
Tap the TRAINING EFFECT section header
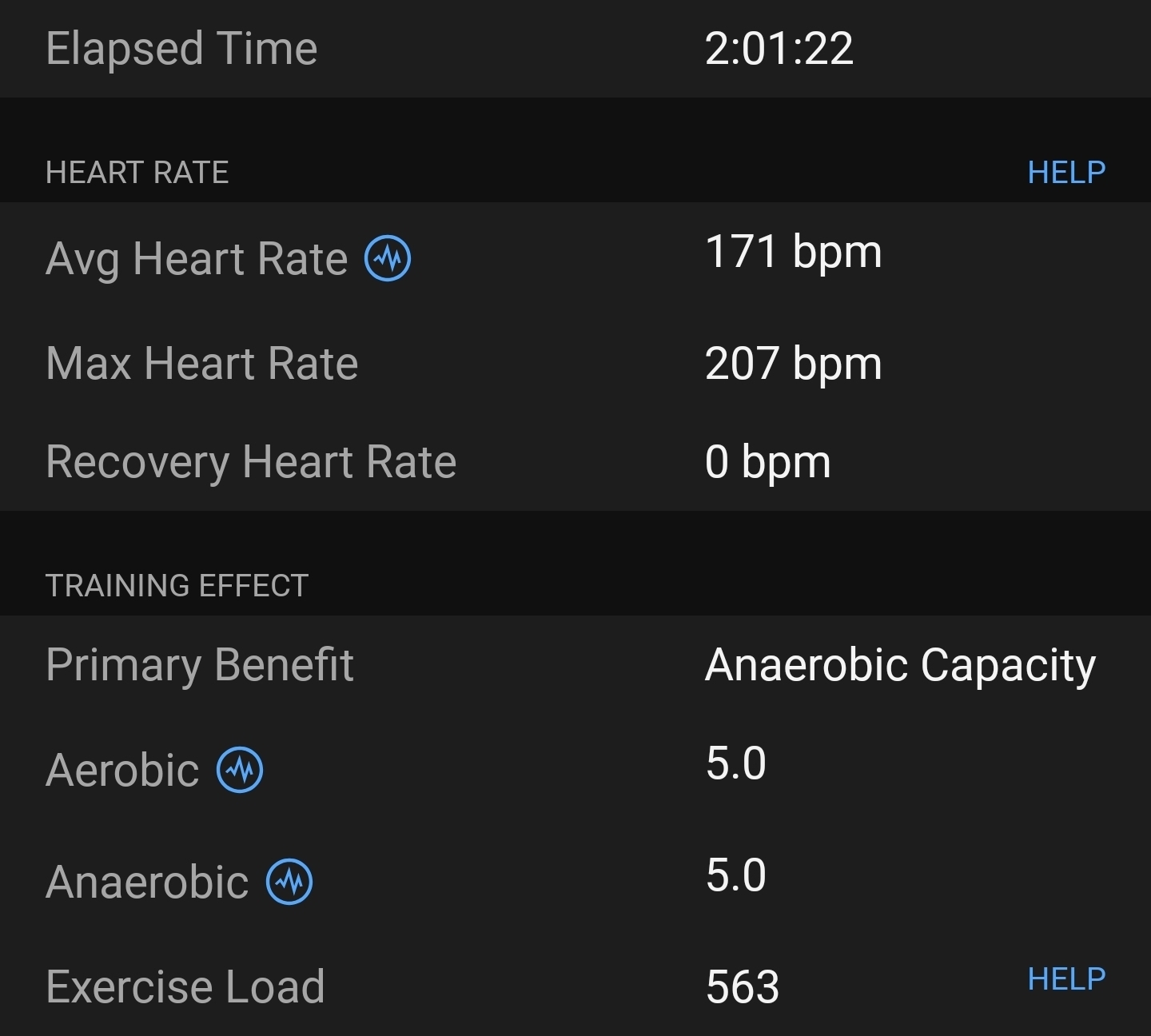[x=177, y=586]
